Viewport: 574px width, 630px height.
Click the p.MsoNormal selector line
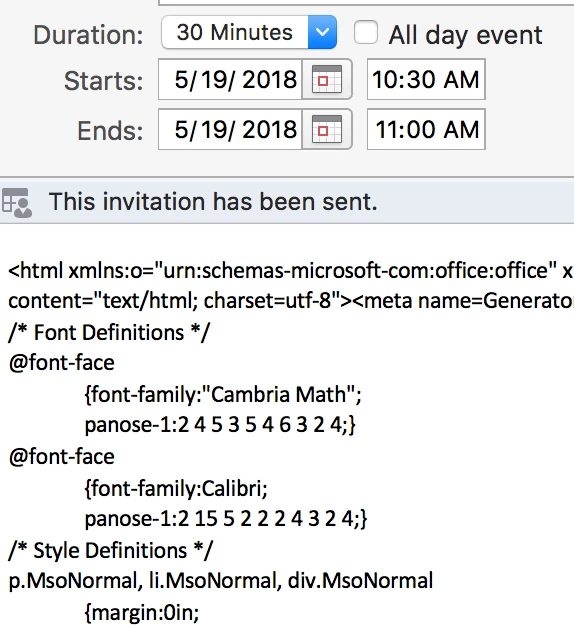221,581
